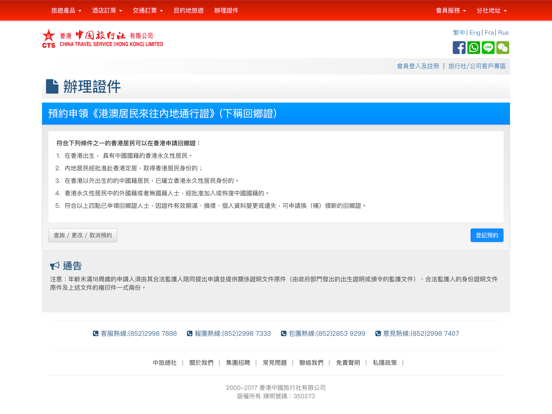Expand the 交通訂票 dropdown menu
The width and height of the screenshot is (552, 414).
(x=148, y=11)
